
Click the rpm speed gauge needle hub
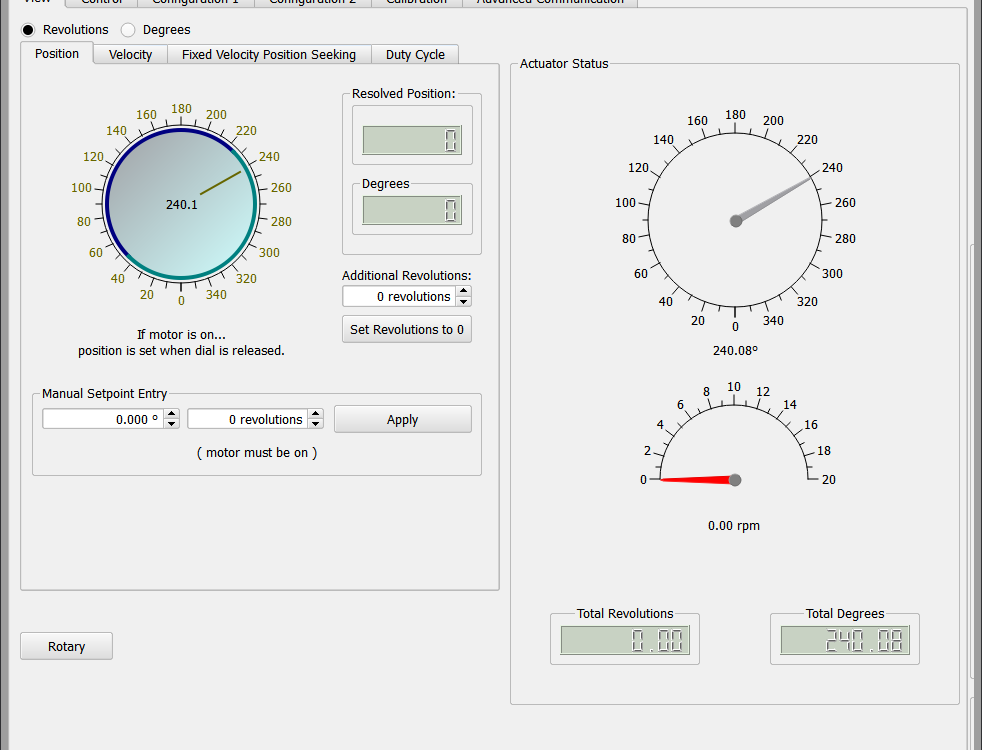pos(735,480)
